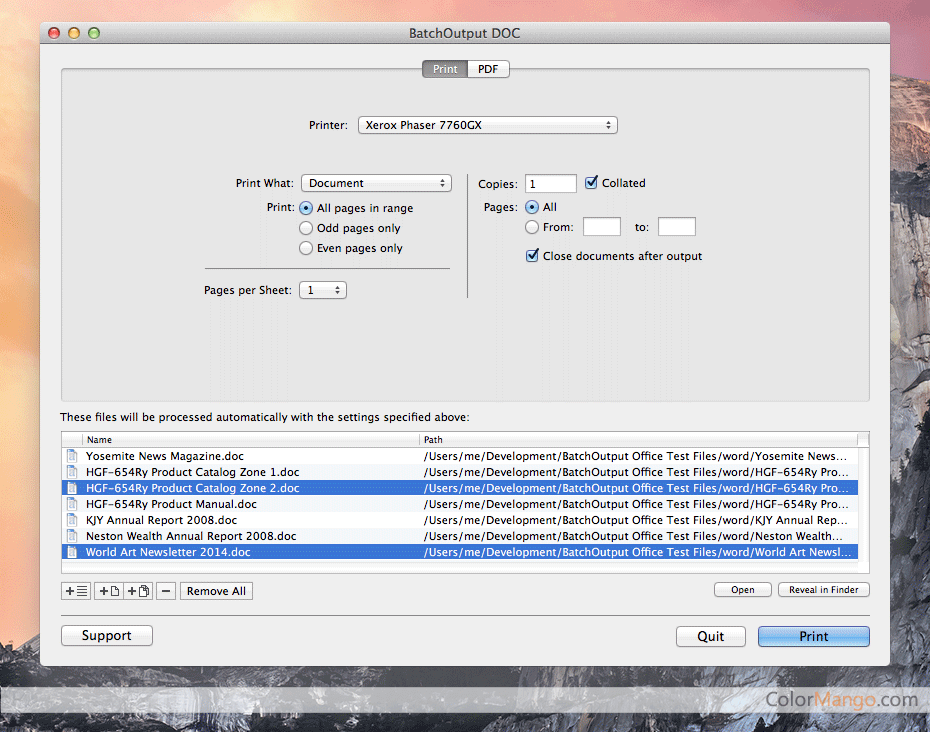The width and height of the screenshot is (930, 732).
Task: Switch to the Print tab
Action: coord(444,69)
